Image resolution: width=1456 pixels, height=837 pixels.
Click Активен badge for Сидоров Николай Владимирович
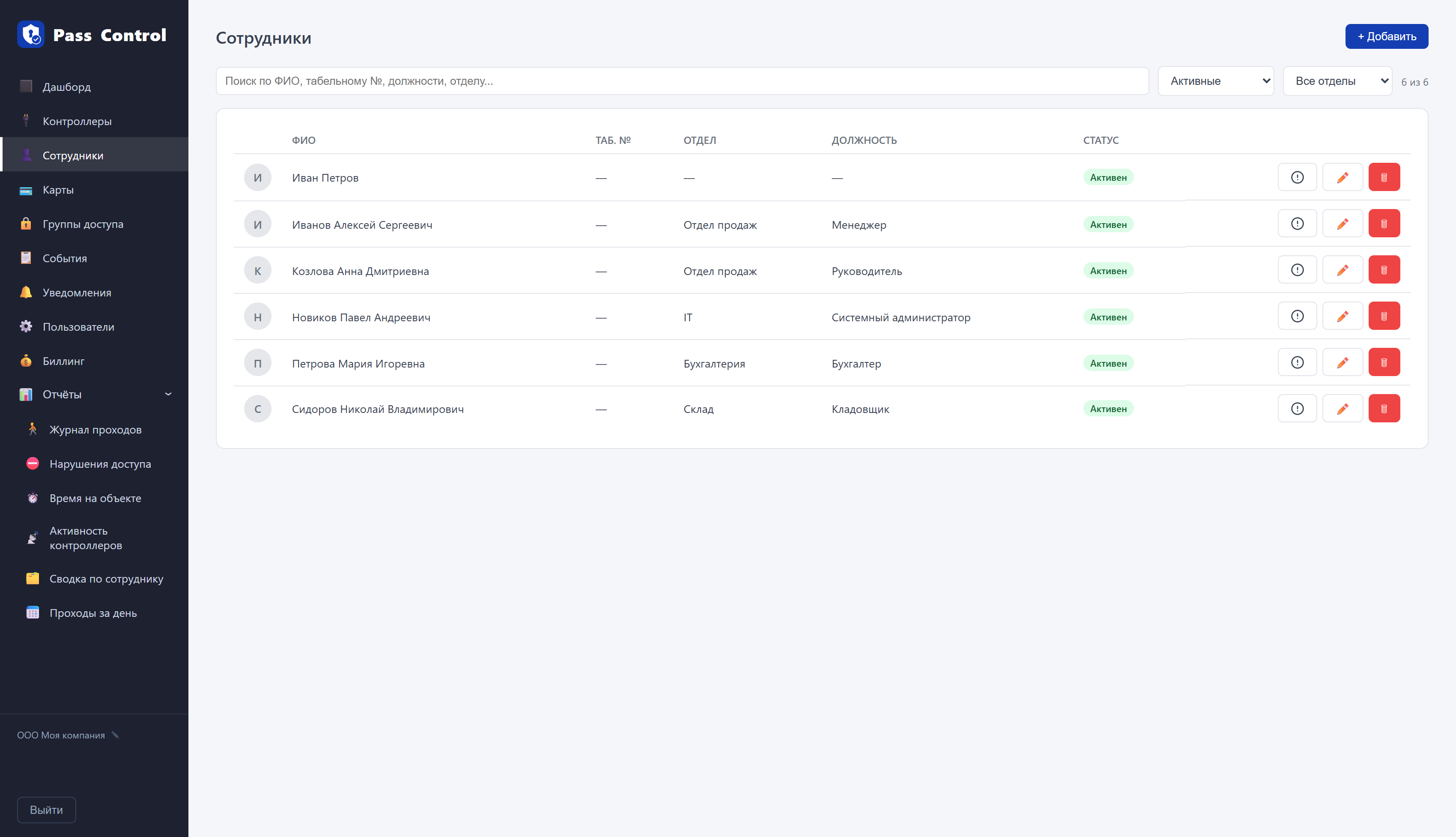pyautogui.click(x=1108, y=409)
